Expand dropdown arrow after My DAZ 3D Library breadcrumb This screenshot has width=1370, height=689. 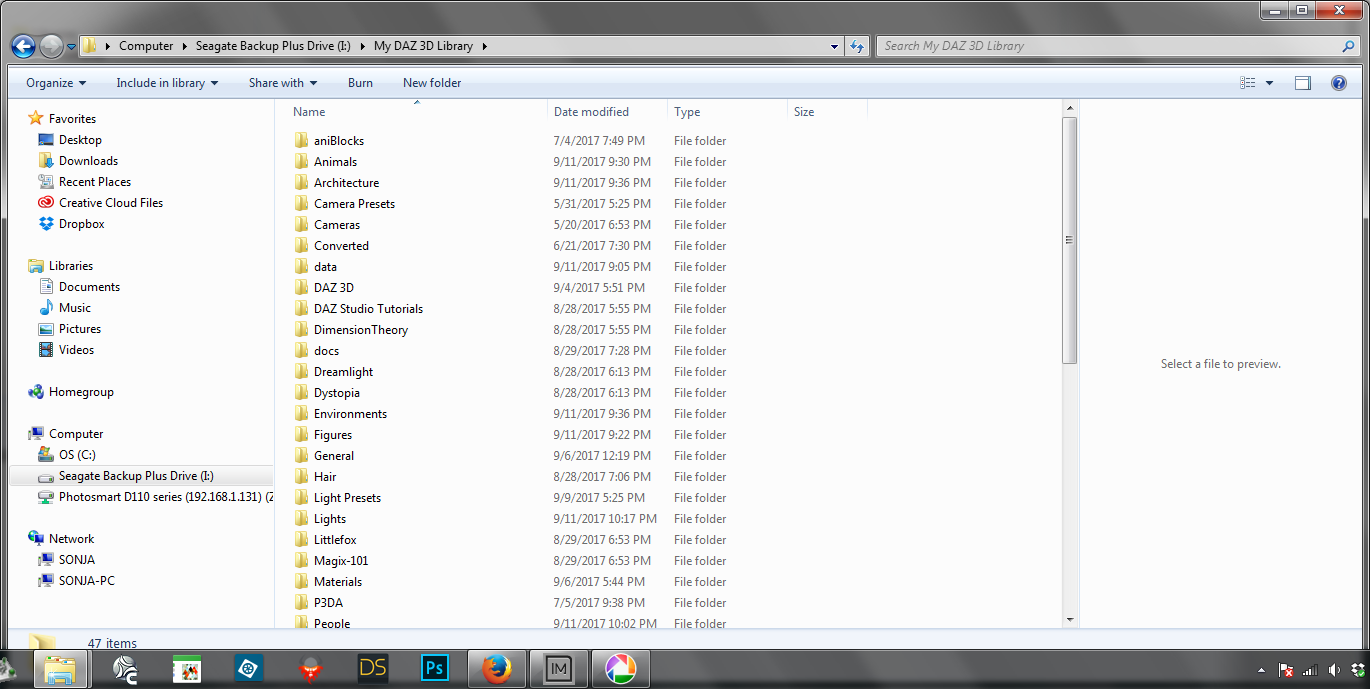(x=484, y=46)
